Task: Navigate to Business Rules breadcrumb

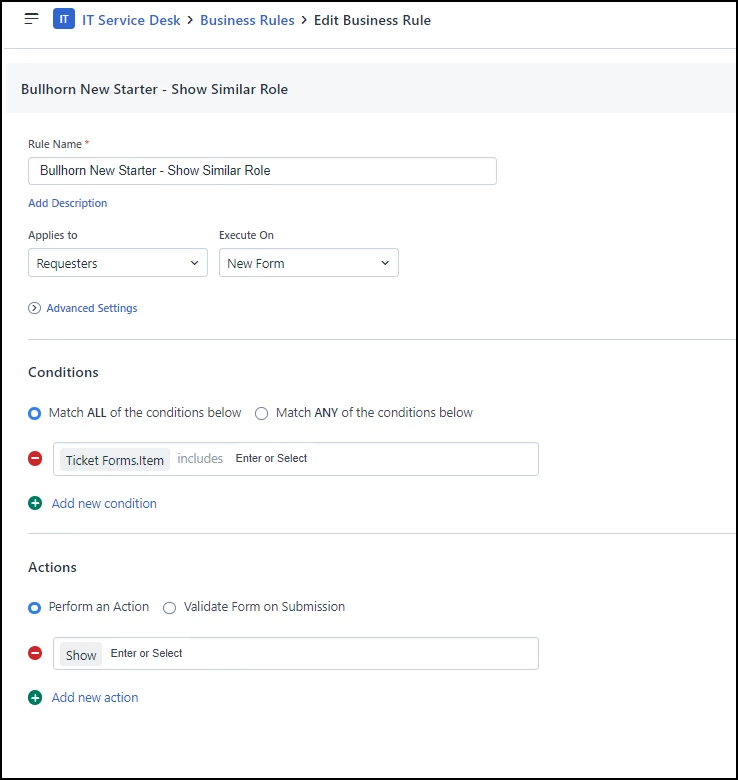Action: pyautogui.click(x=247, y=20)
